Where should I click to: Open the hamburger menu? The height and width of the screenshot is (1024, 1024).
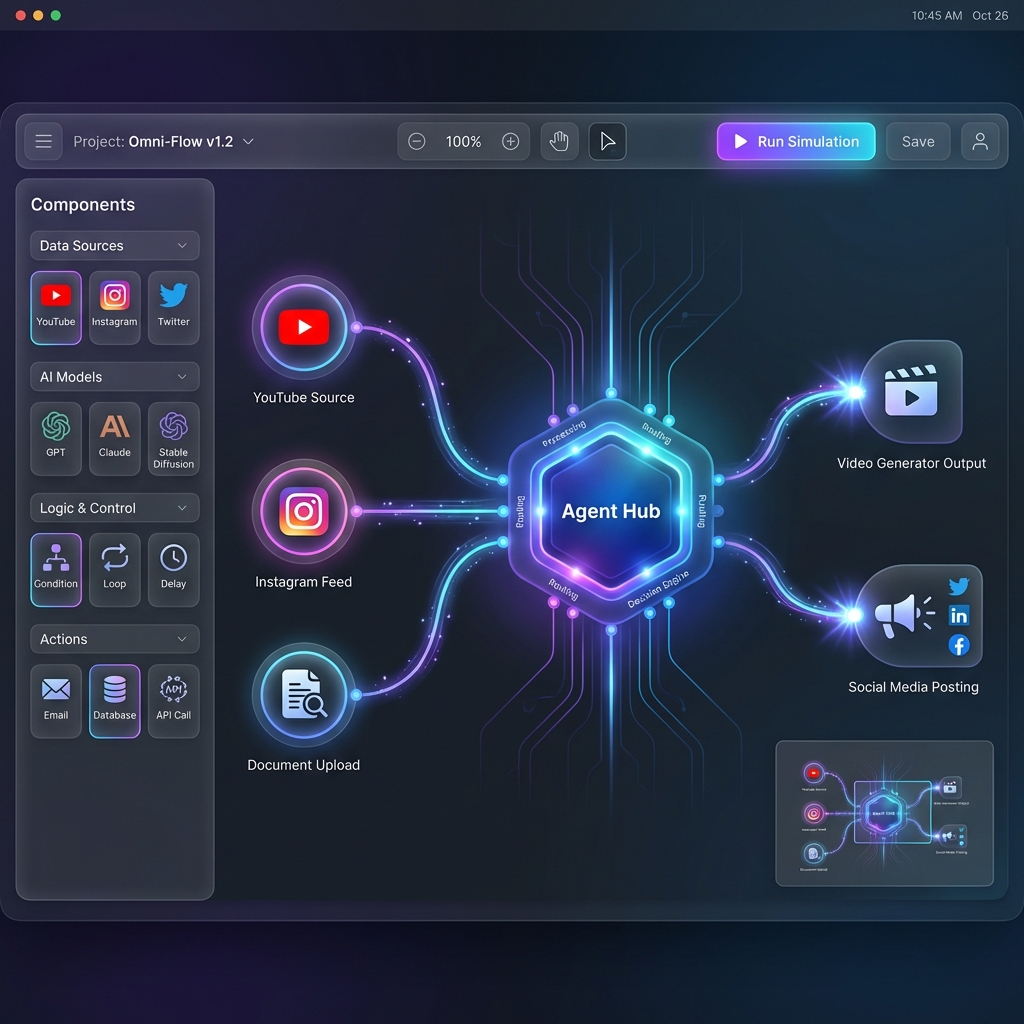tap(44, 141)
